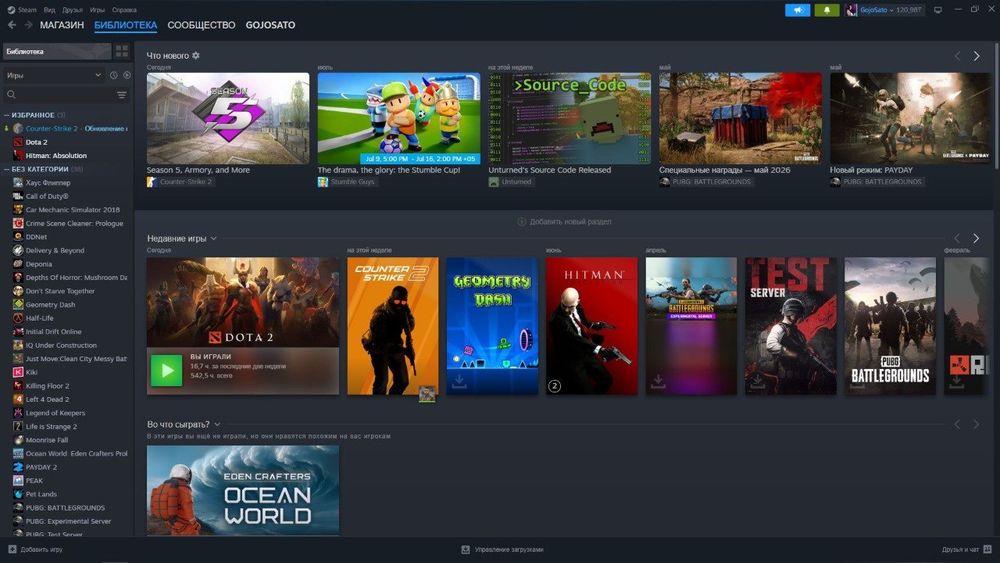Open the announcements megaphone icon
Screen dimensions: 1000x563
797,10
